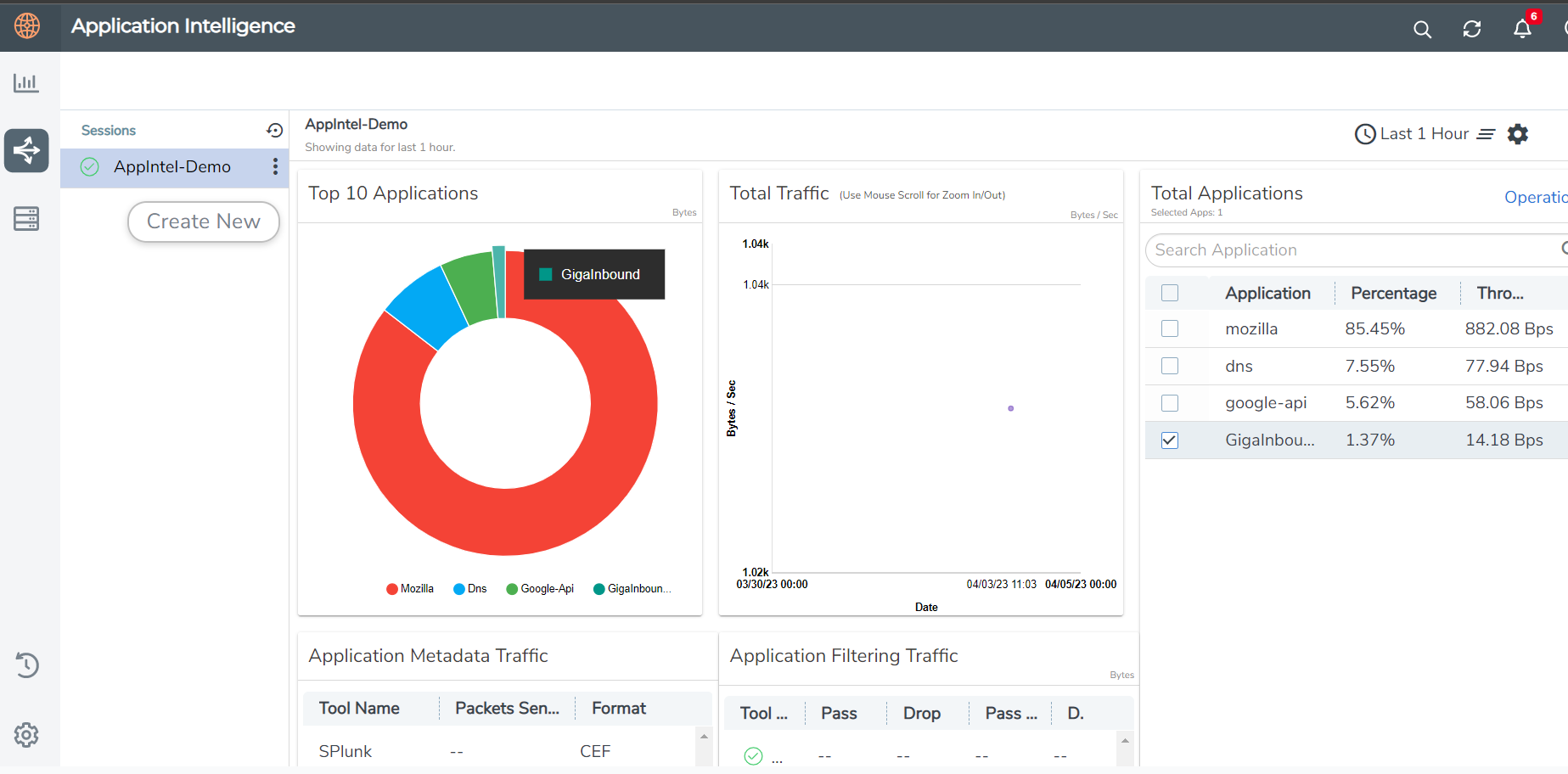Uncheck the GigaInbound application checkbox
Viewport: 1568px width, 774px height.
coord(1170,440)
